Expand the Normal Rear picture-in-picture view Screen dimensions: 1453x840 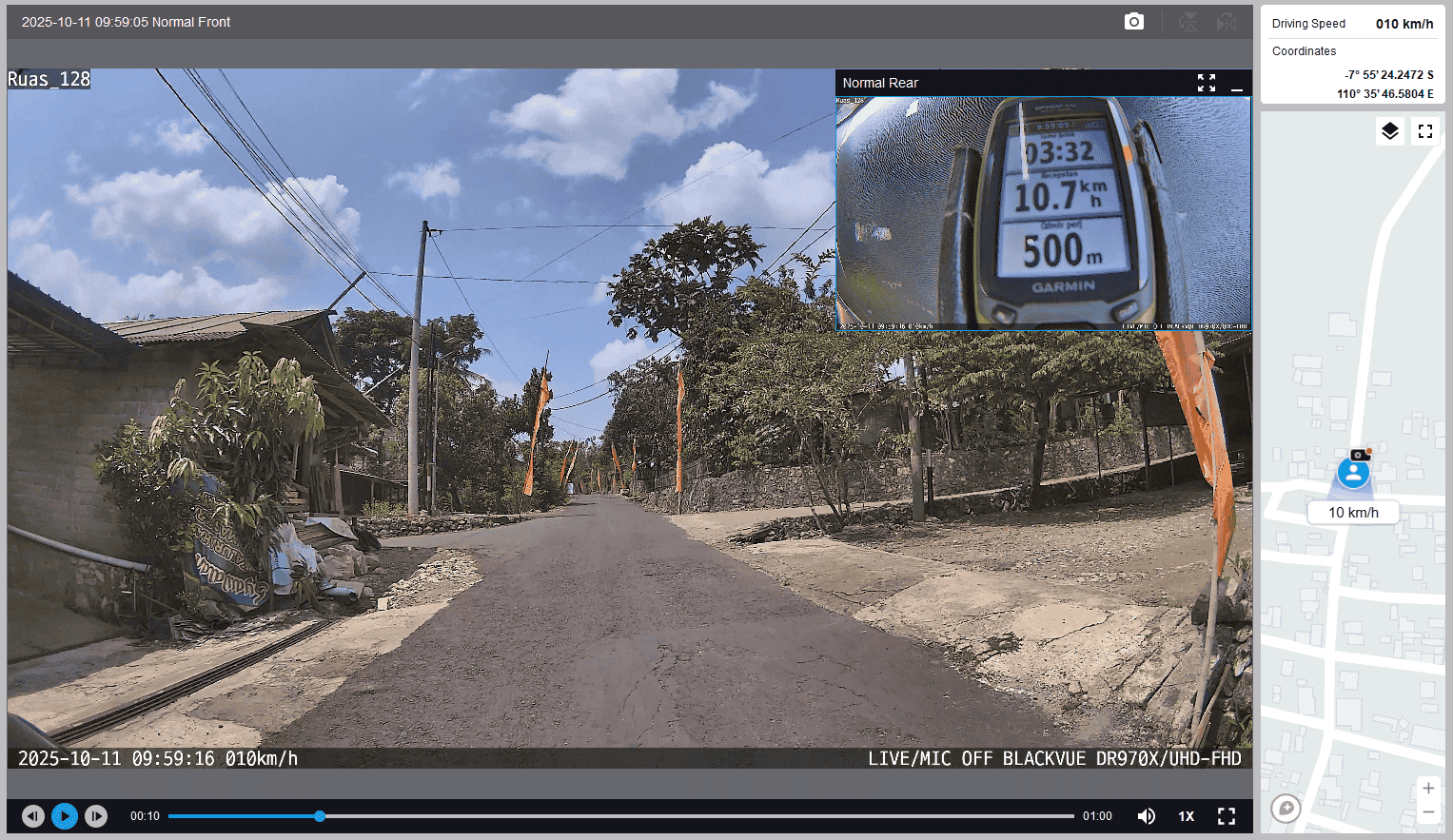1206,84
